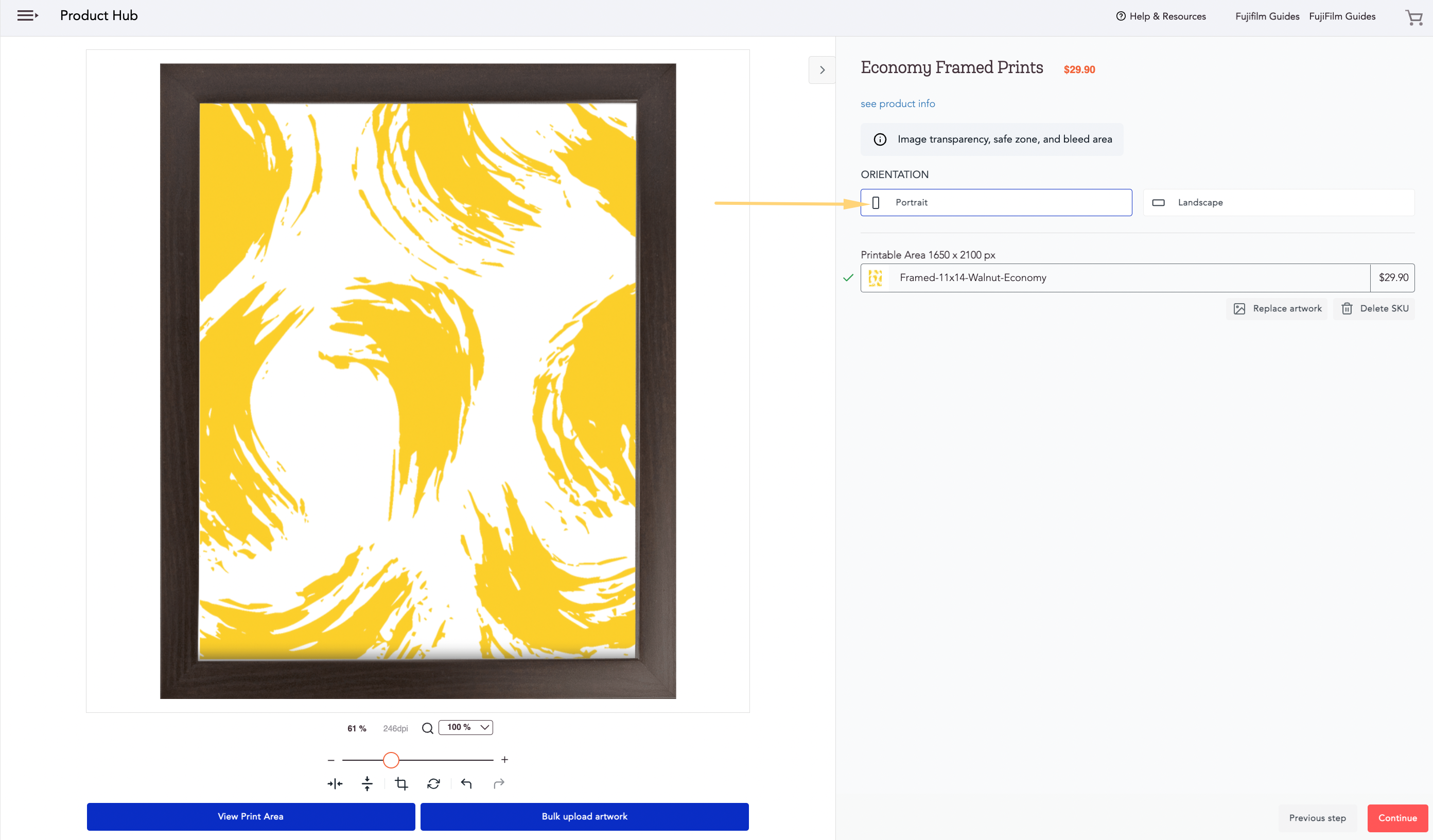Collapse the side panel with chevron
This screenshot has height=840, width=1433.
pyautogui.click(x=822, y=70)
